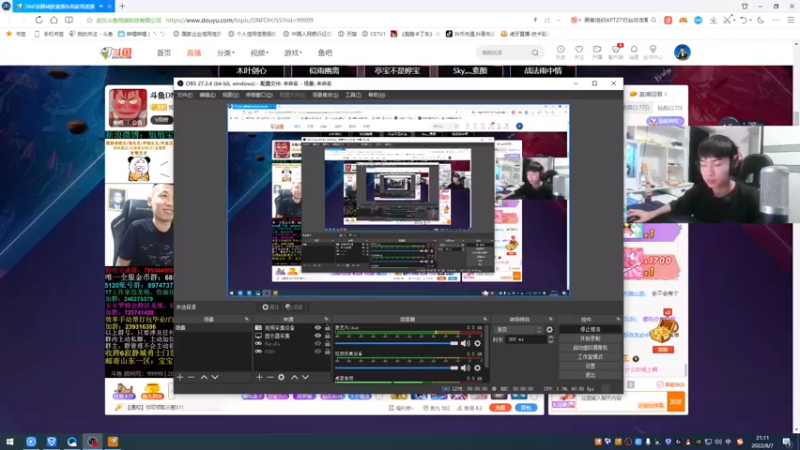Expand 游戏 dropdown in Douyu navigation
800x450 pixels.
pyautogui.click(x=293, y=53)
